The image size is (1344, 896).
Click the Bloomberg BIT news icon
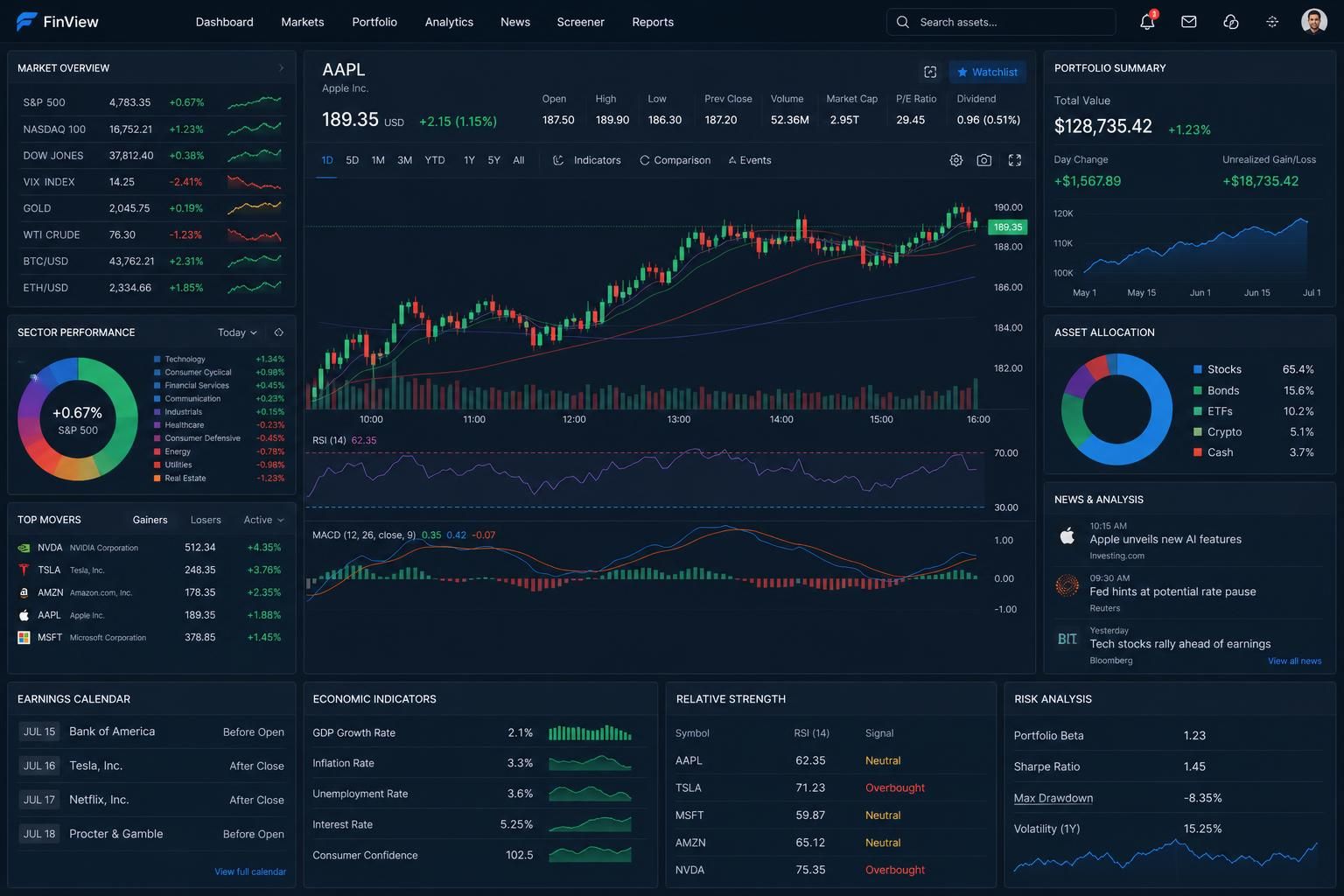point(1067,639)
